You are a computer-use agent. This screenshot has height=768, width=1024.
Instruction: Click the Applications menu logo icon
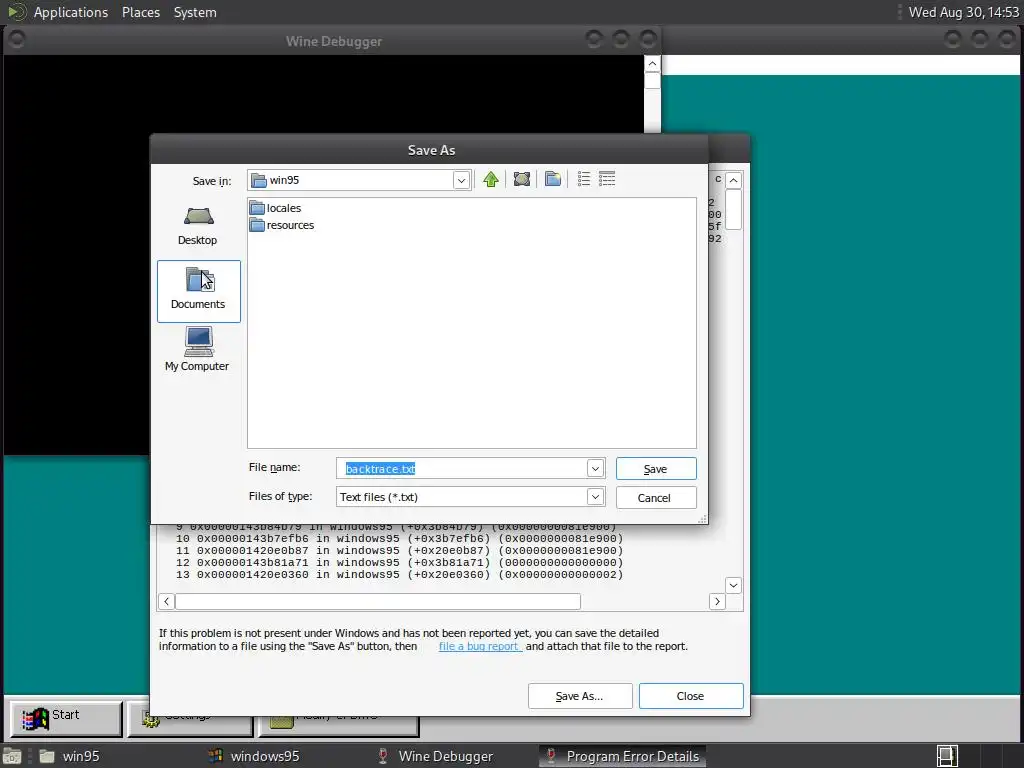pyautogui.click(x=16, y=12)
